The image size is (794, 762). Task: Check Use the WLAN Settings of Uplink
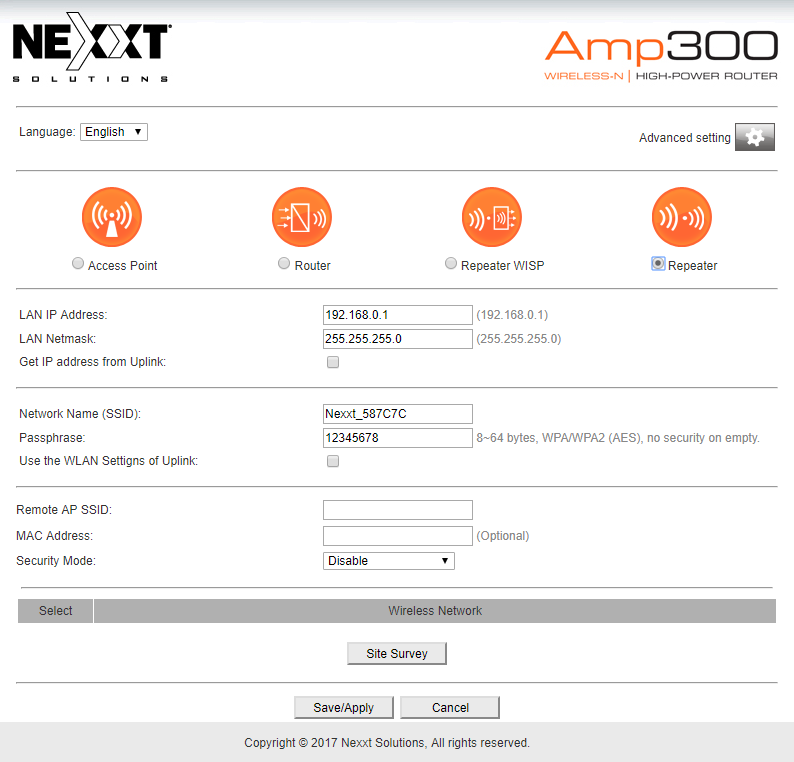(333, 461)
